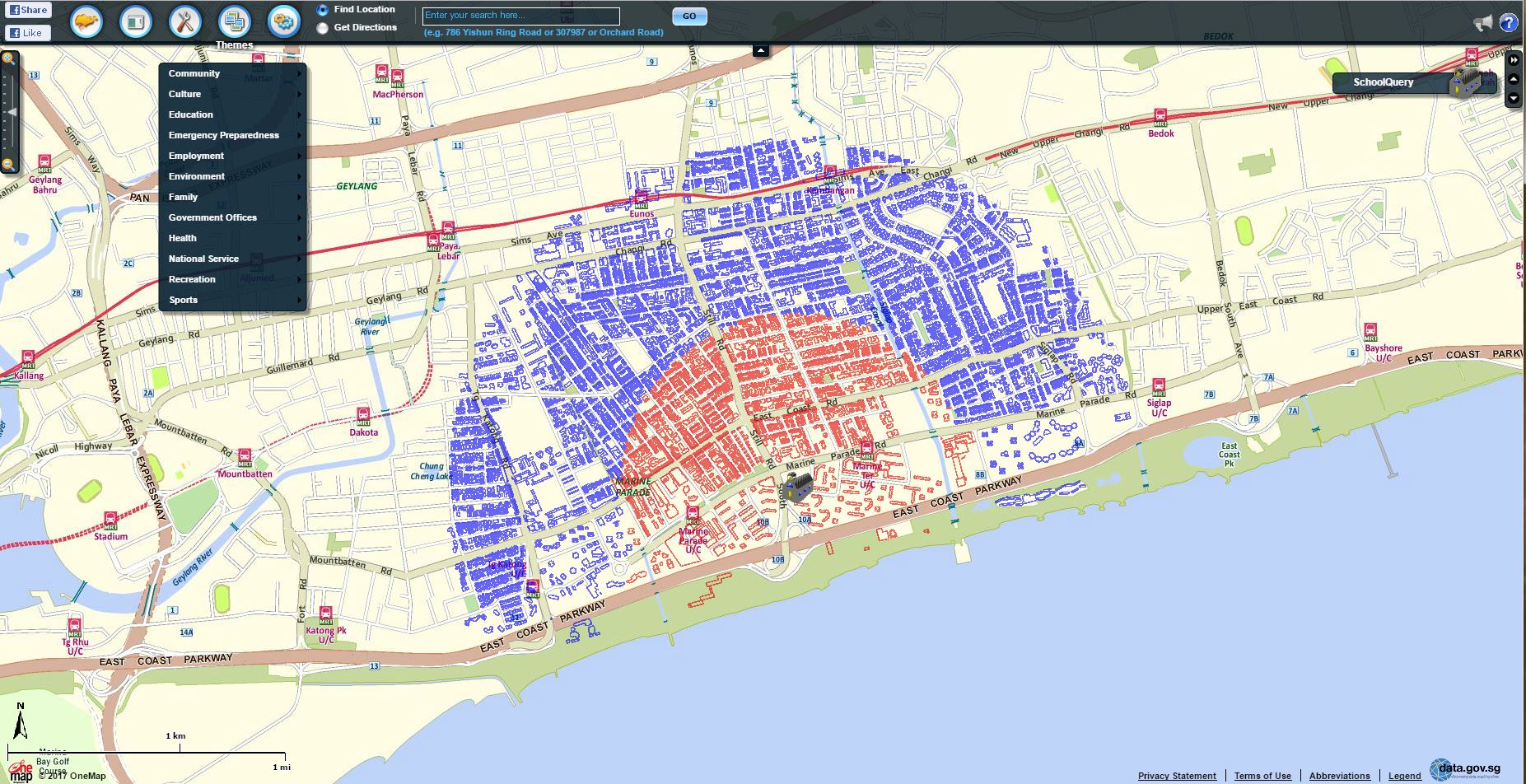
Task: Open the basemap layout toolbar icon
Action: 136,21
